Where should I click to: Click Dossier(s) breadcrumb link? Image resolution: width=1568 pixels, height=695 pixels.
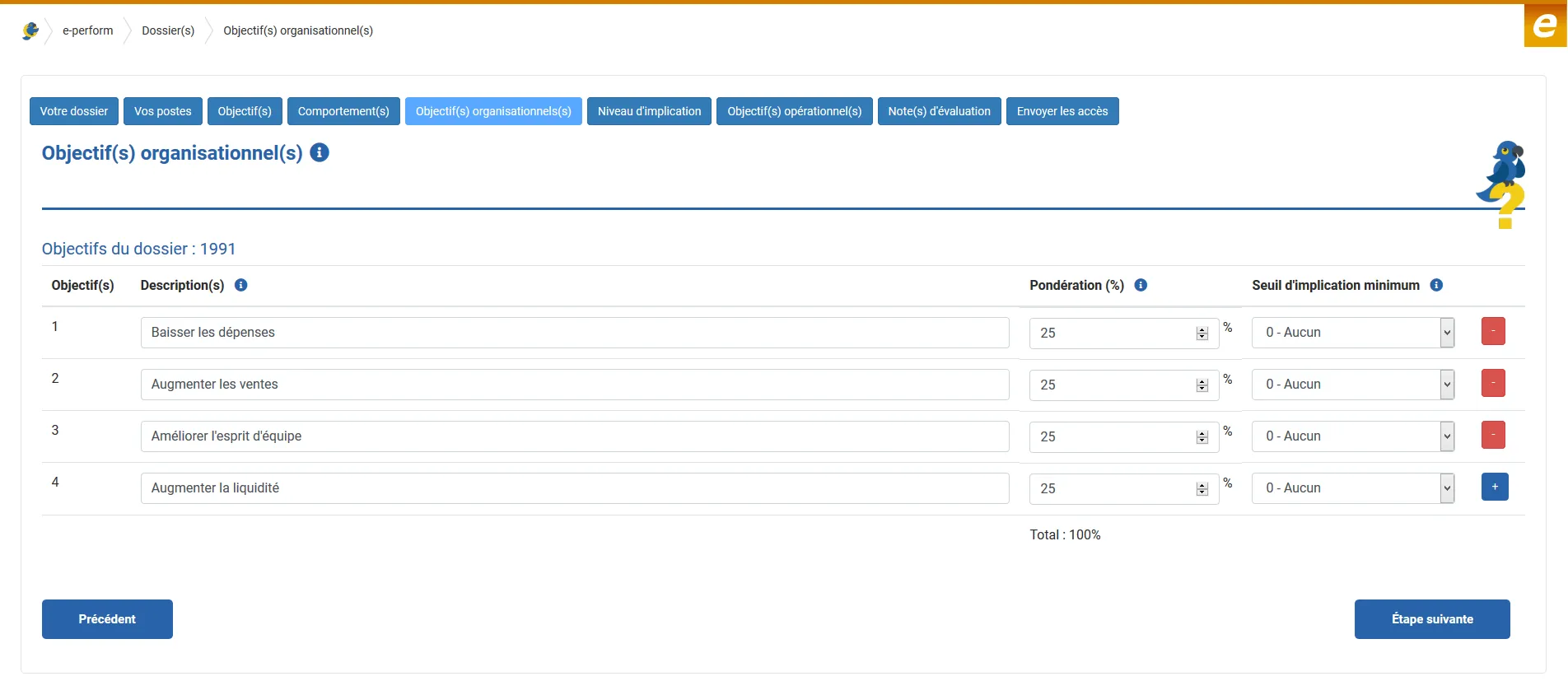168,30
